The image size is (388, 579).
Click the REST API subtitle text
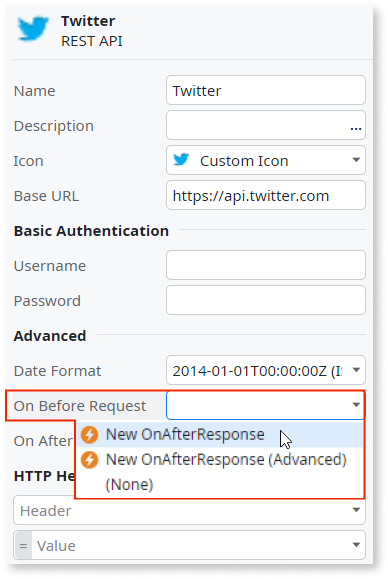[x=92, y=41]
